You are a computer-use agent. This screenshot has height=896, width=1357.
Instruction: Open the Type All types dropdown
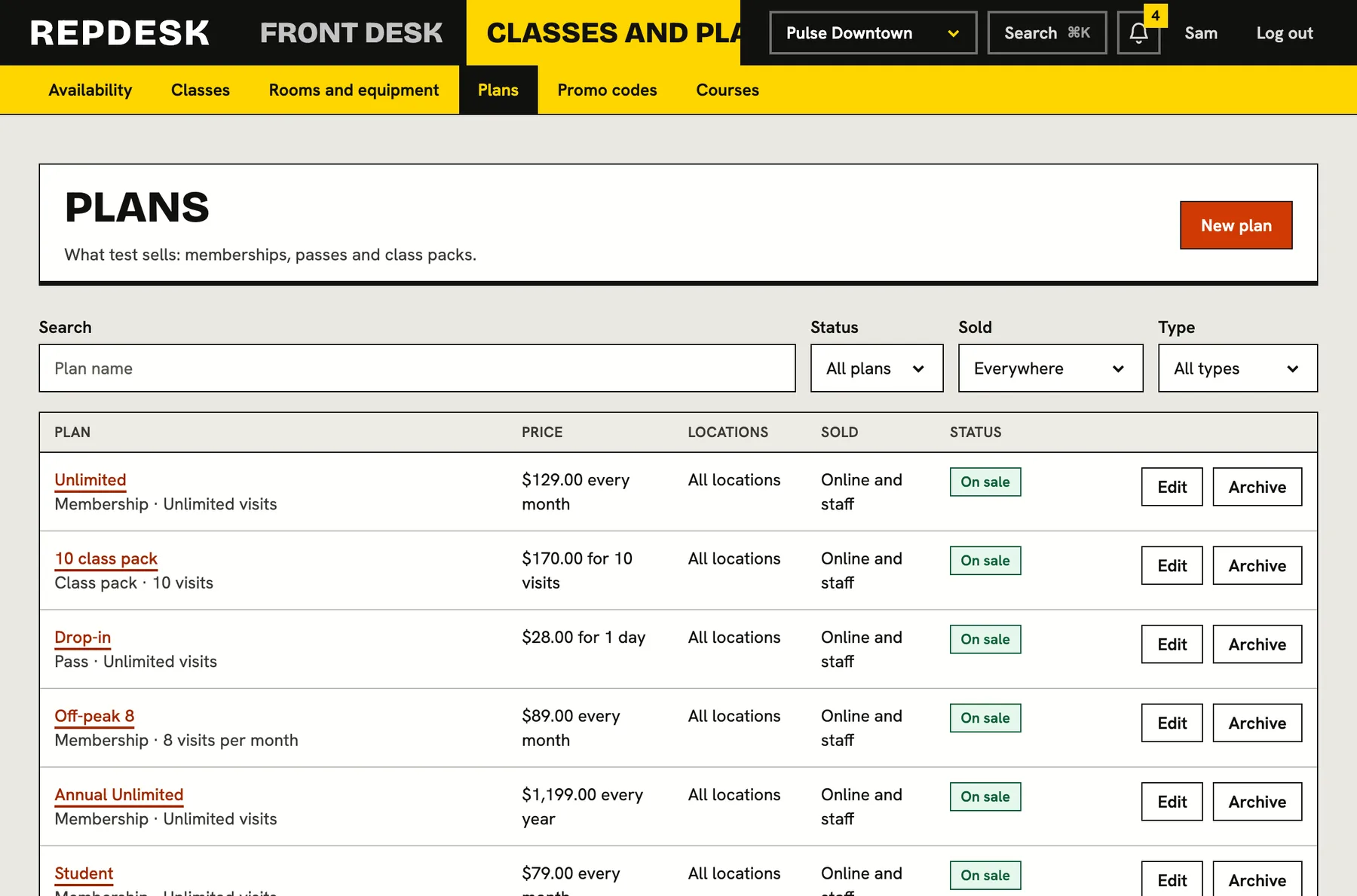[1238, 368]
